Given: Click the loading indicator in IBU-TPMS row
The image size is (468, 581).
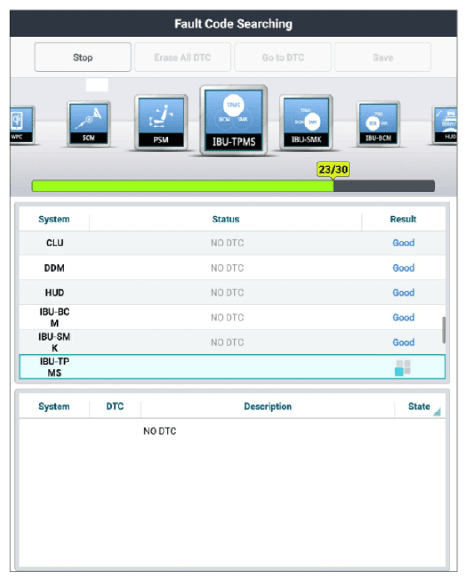Looking at the screenshot, I should click(403, 367).
